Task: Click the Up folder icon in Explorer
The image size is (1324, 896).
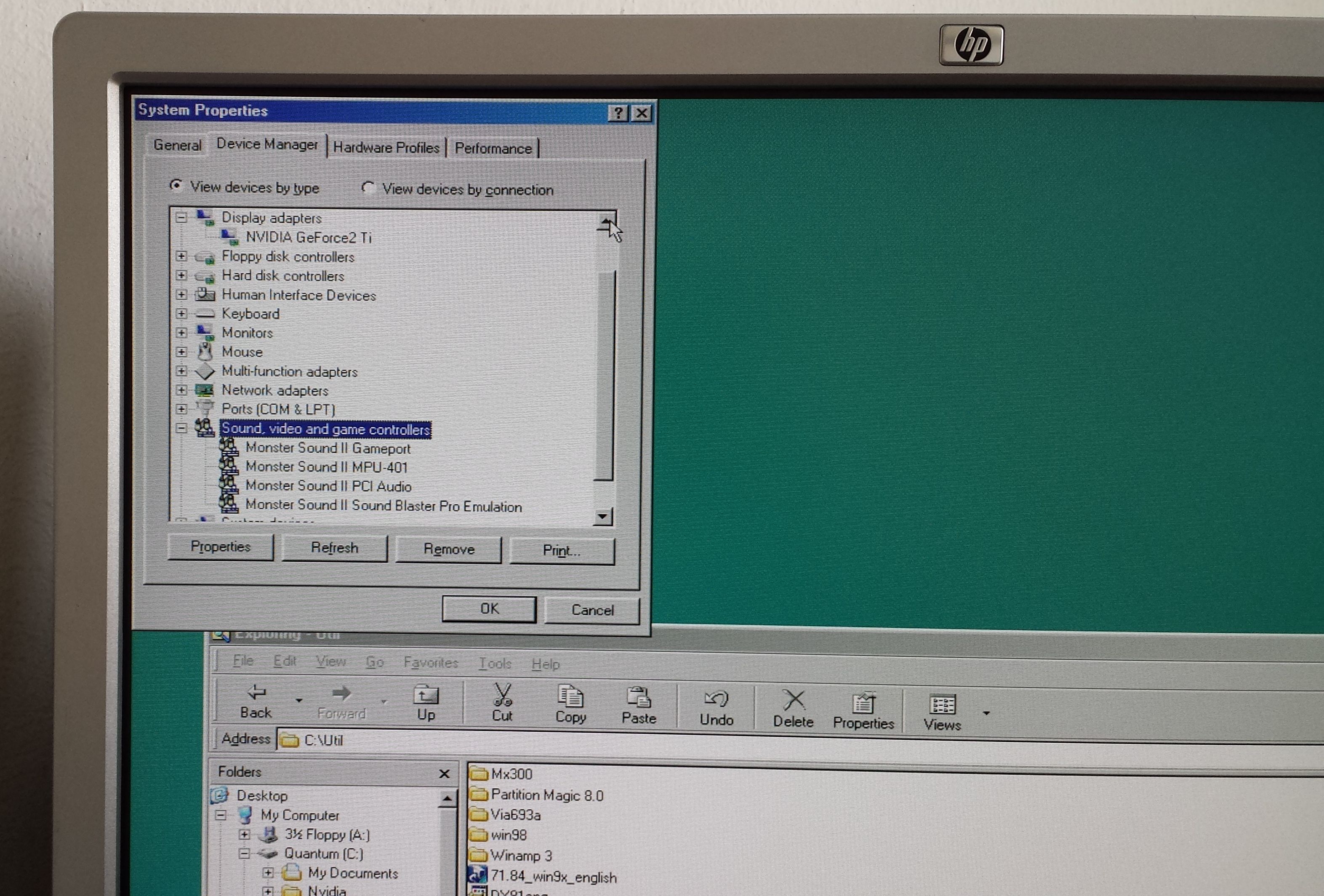Action: 426,694
